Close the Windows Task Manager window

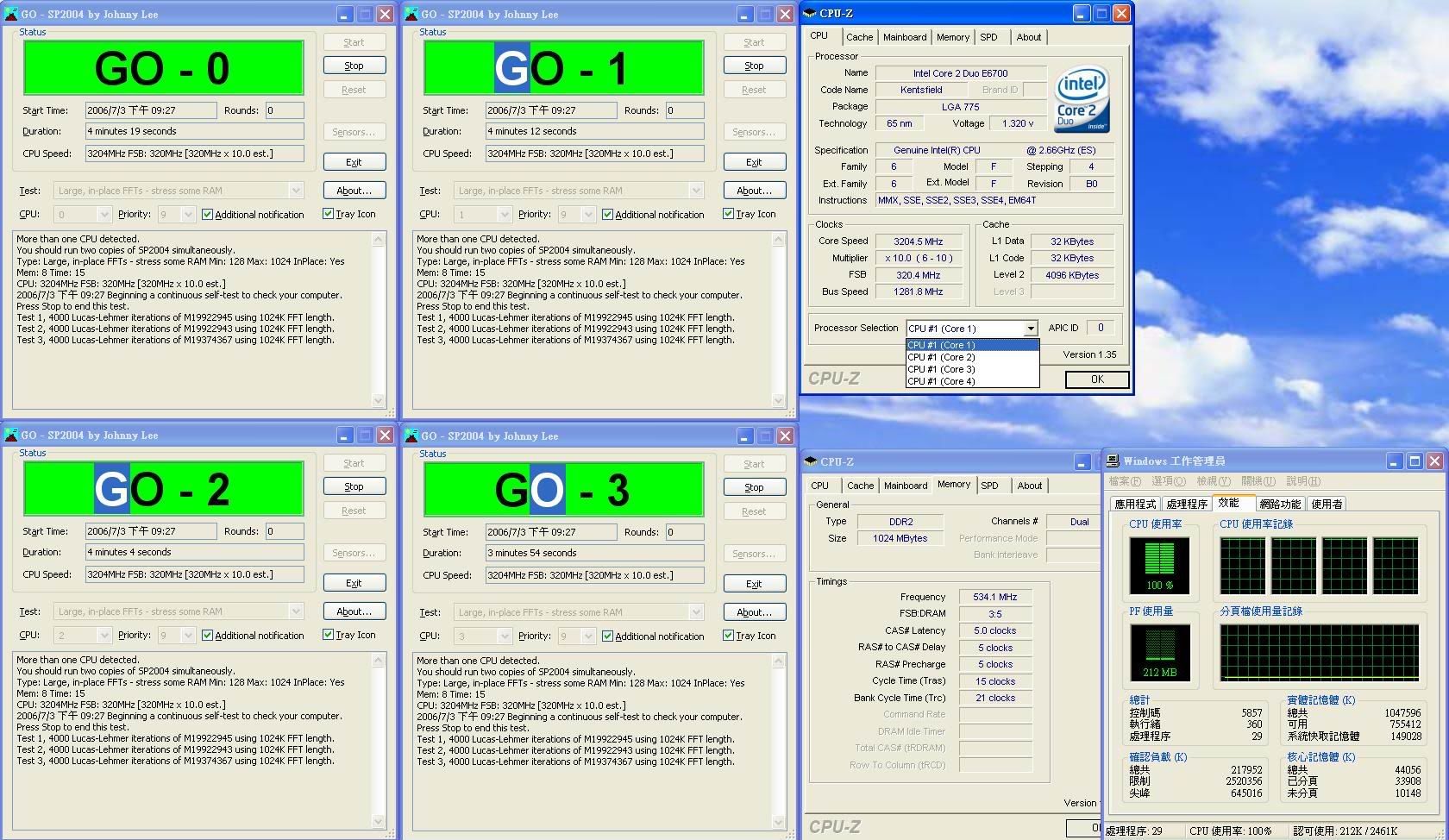click(x=1434, y=461)
